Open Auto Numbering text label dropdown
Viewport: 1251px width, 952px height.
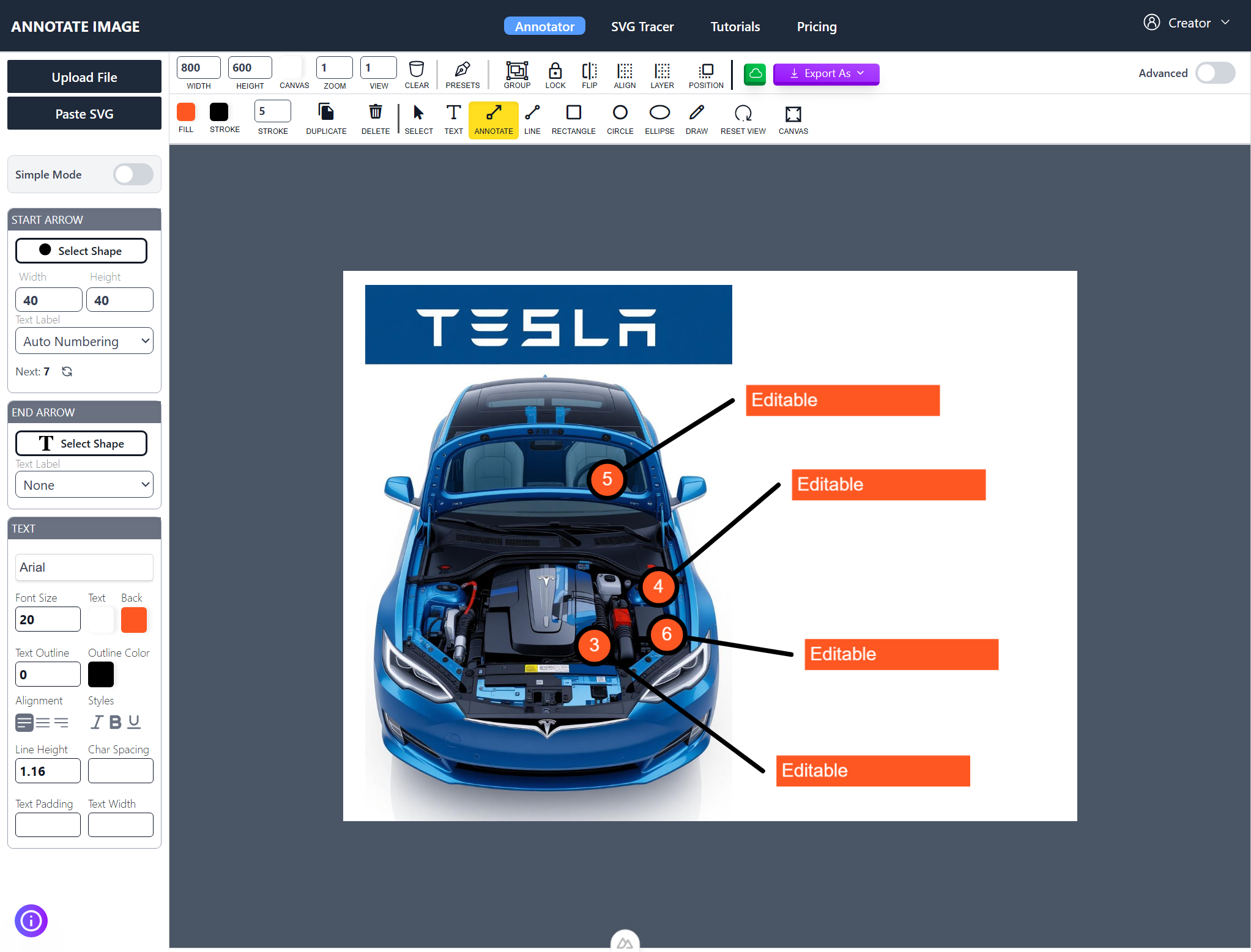(x=84, y=341)
